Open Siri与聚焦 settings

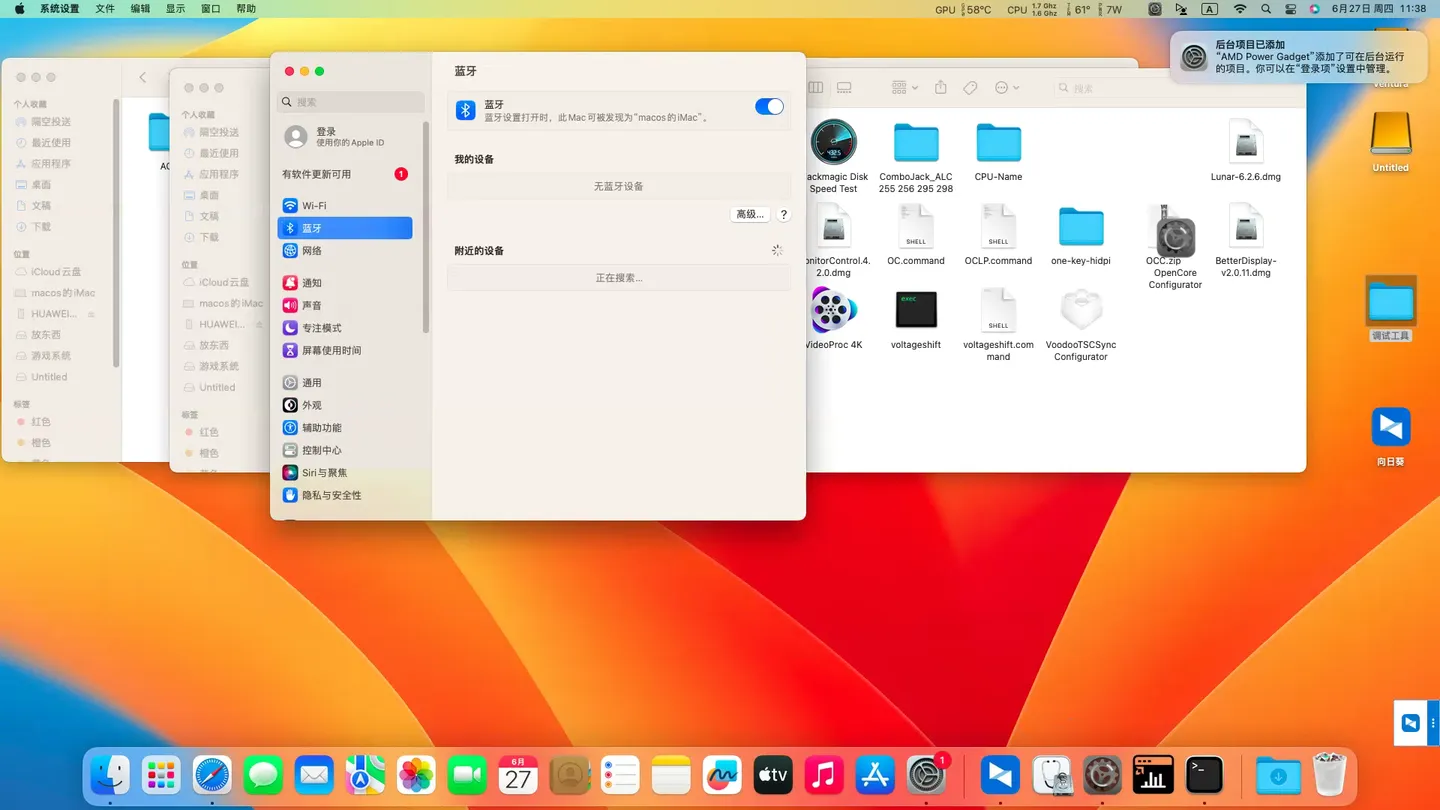(x=324, y=473)
